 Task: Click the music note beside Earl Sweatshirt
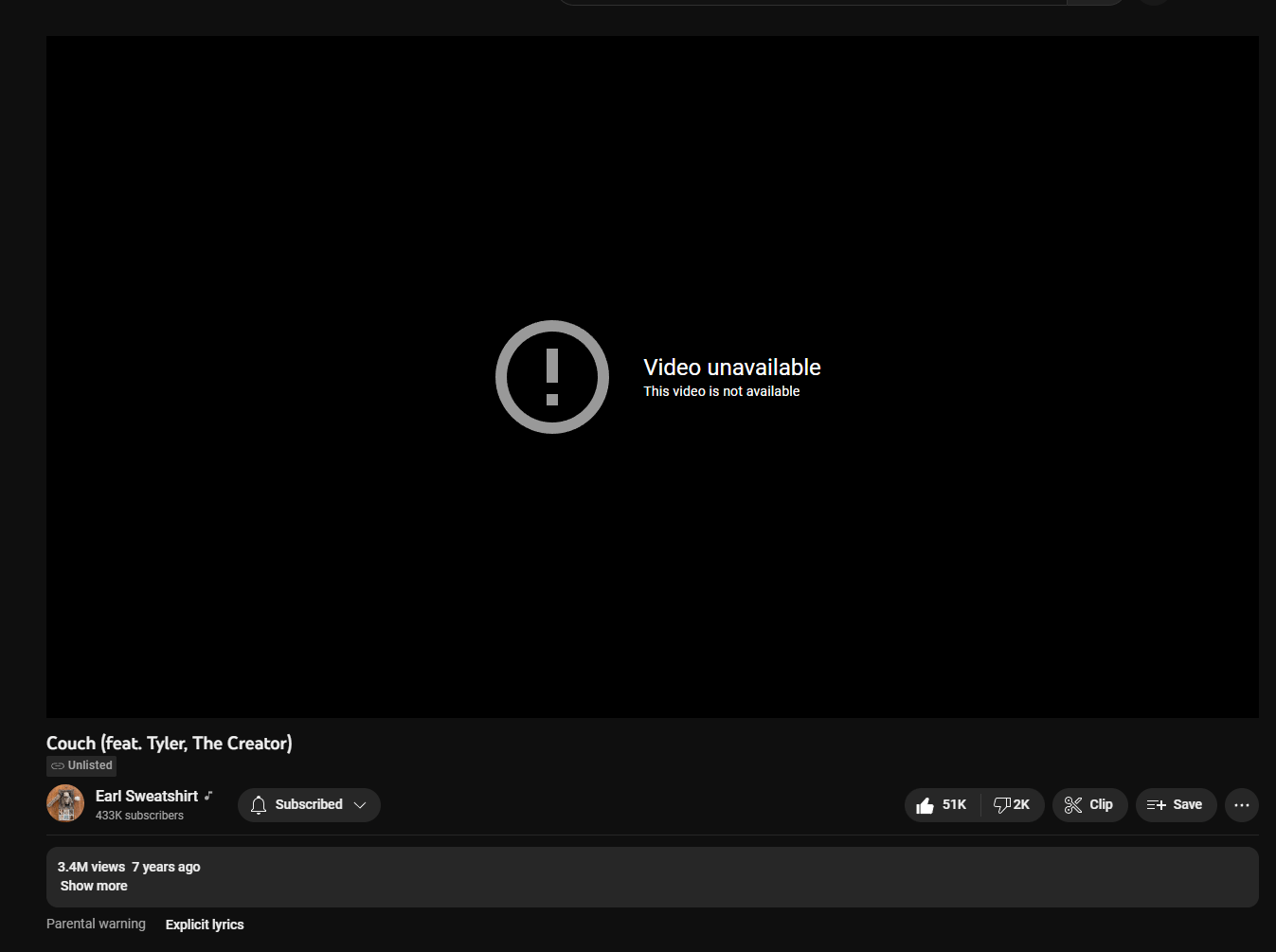[x=208, y=795]
